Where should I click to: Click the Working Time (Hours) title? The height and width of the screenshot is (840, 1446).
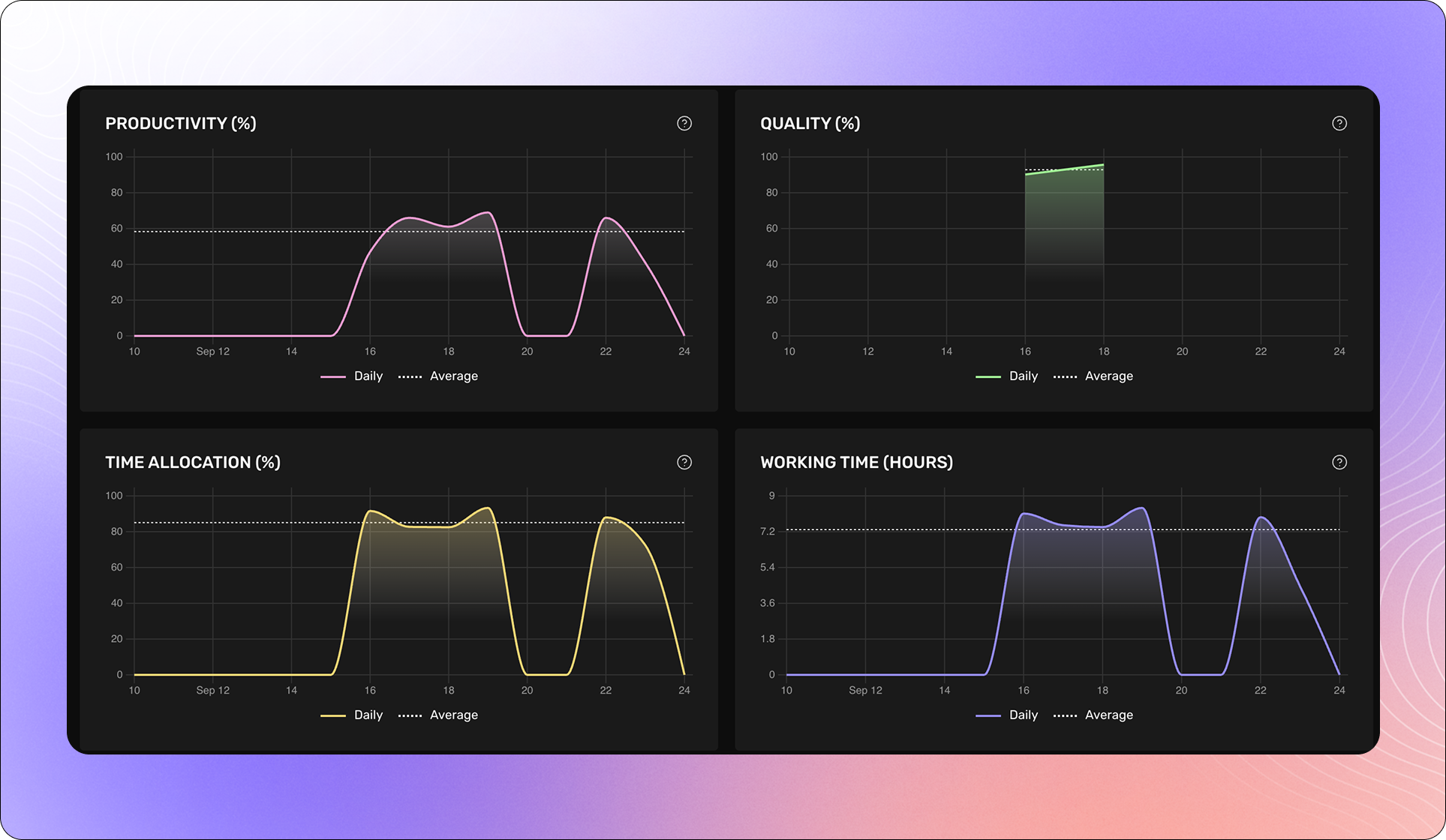click(x=856, y=462)
